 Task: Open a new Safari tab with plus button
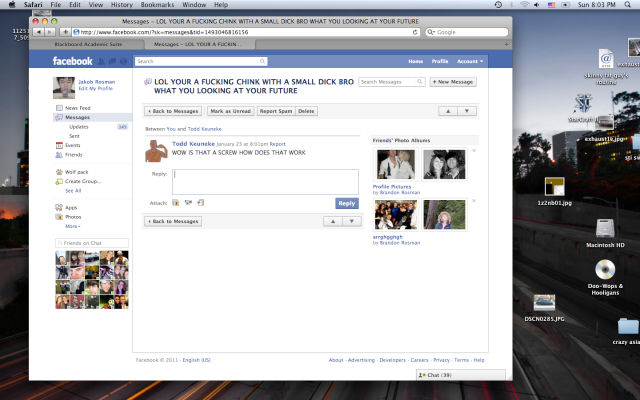[x=507, y=44]
